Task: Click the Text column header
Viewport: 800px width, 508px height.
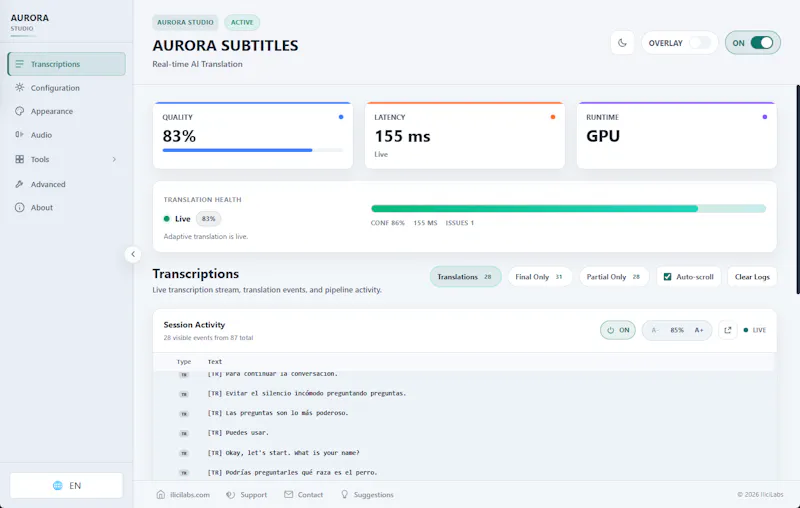Action: 215,362
